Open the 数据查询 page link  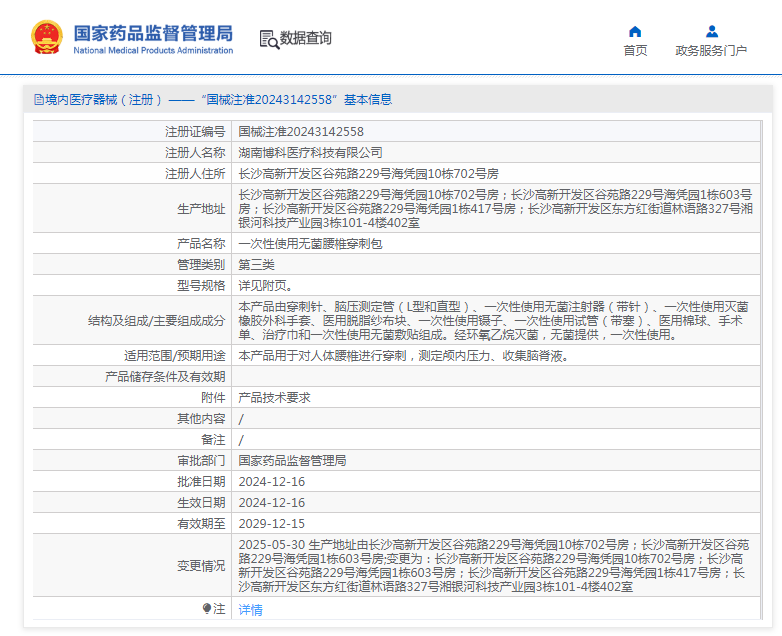pos(306,38)
